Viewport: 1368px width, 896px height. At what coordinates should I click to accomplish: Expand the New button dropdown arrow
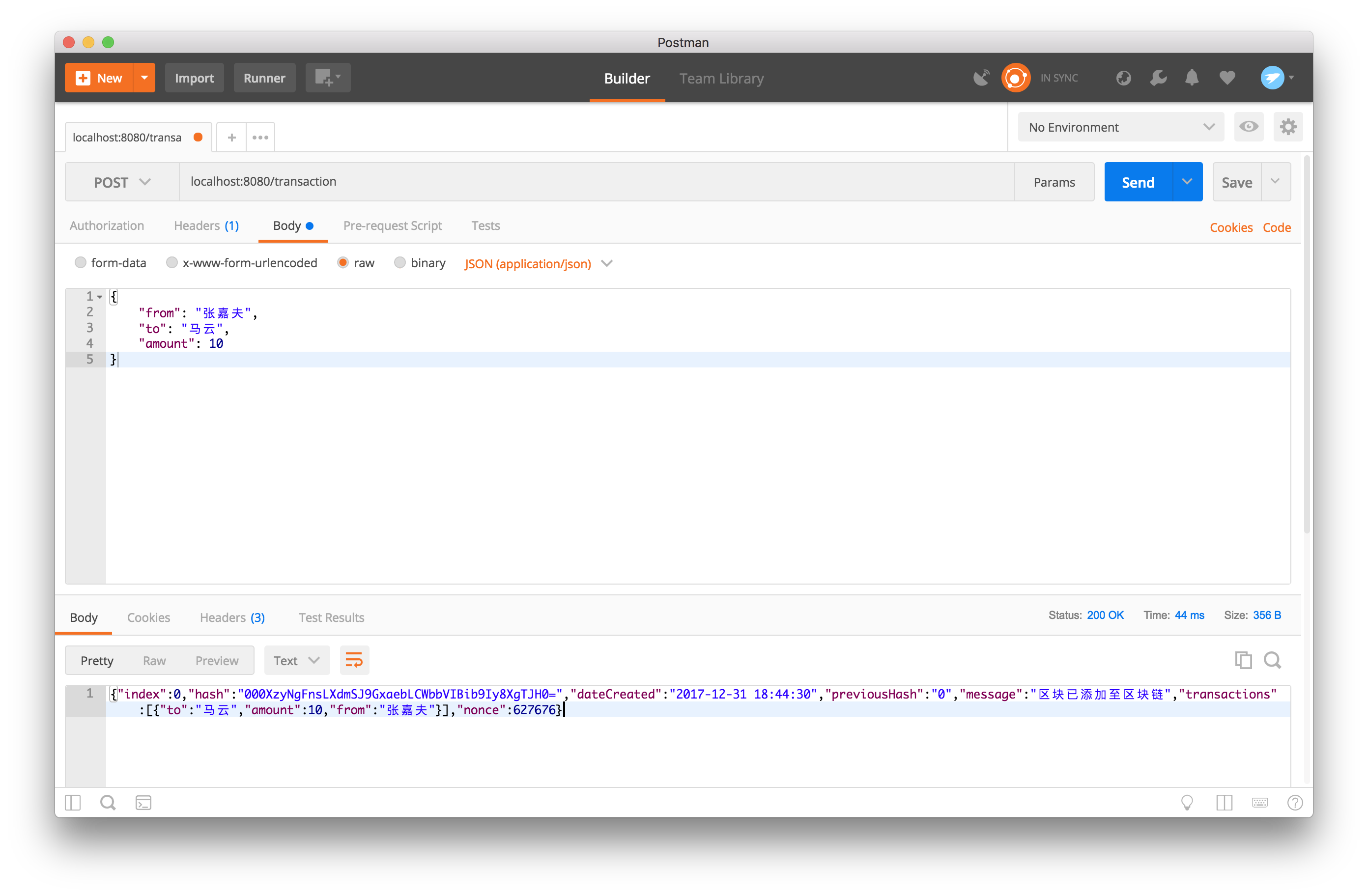pyautogui.click(x=144, y=78)
